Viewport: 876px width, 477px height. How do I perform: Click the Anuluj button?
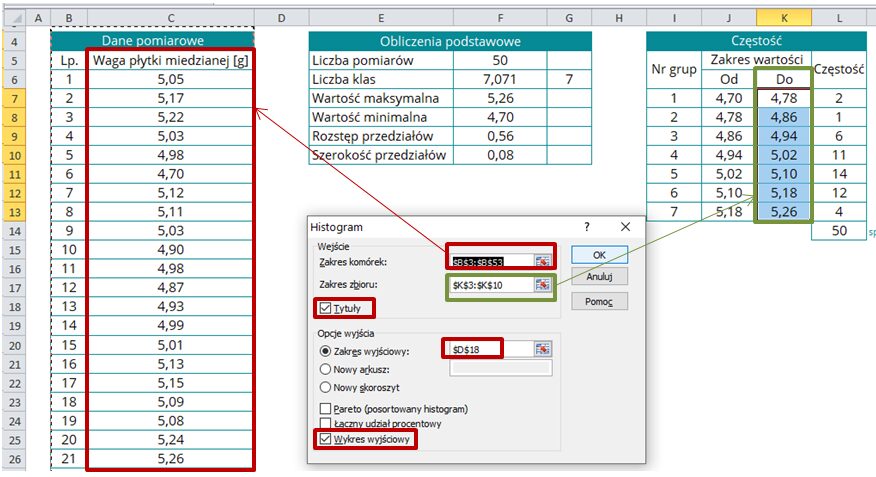(x=599, y=277)
